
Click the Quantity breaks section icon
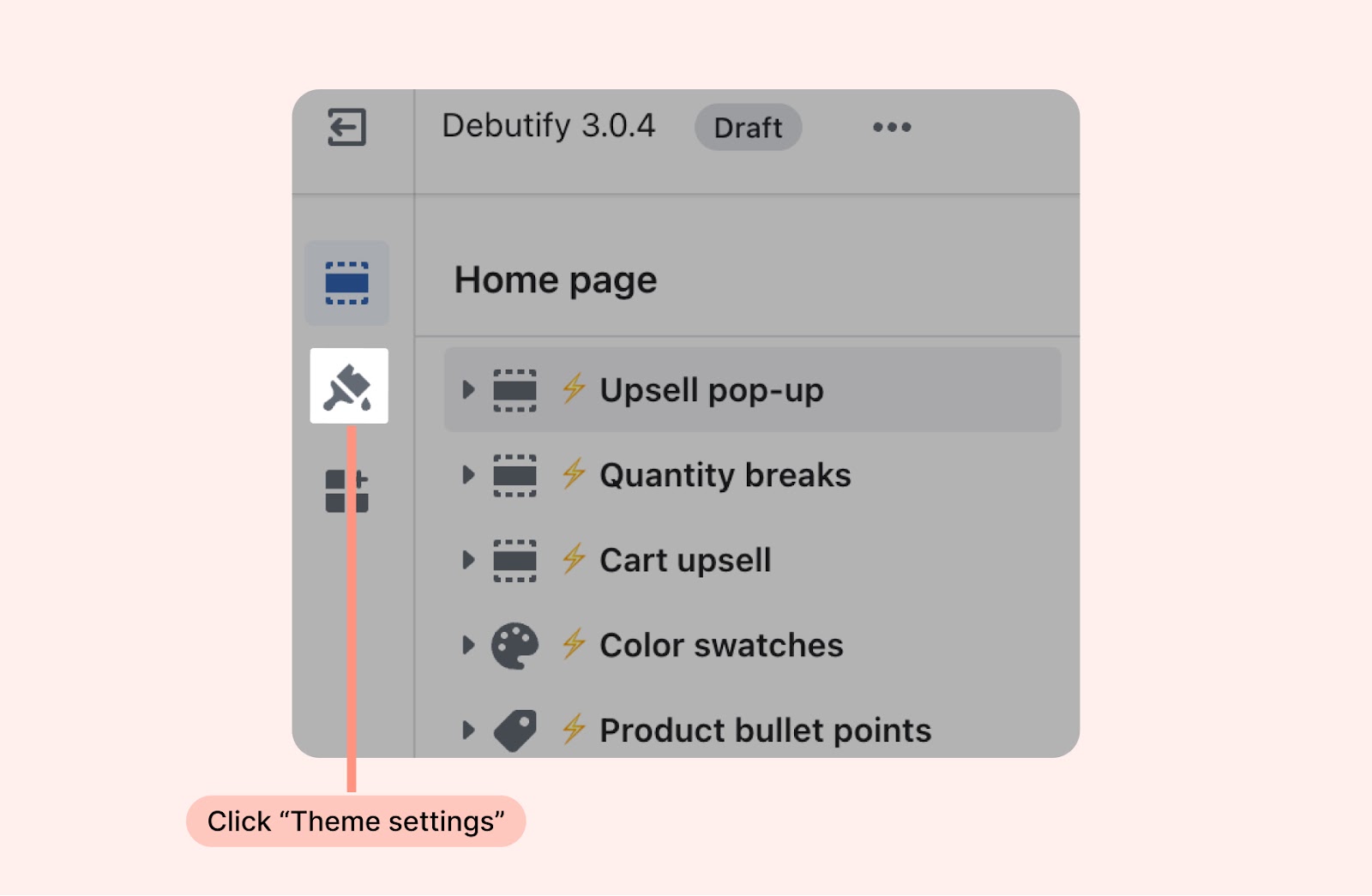(514, 476)
